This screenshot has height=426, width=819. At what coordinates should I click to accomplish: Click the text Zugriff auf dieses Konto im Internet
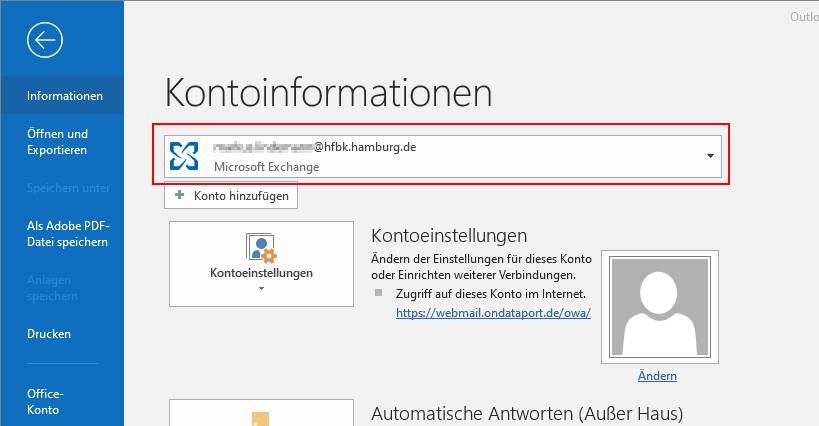point(491,294)
